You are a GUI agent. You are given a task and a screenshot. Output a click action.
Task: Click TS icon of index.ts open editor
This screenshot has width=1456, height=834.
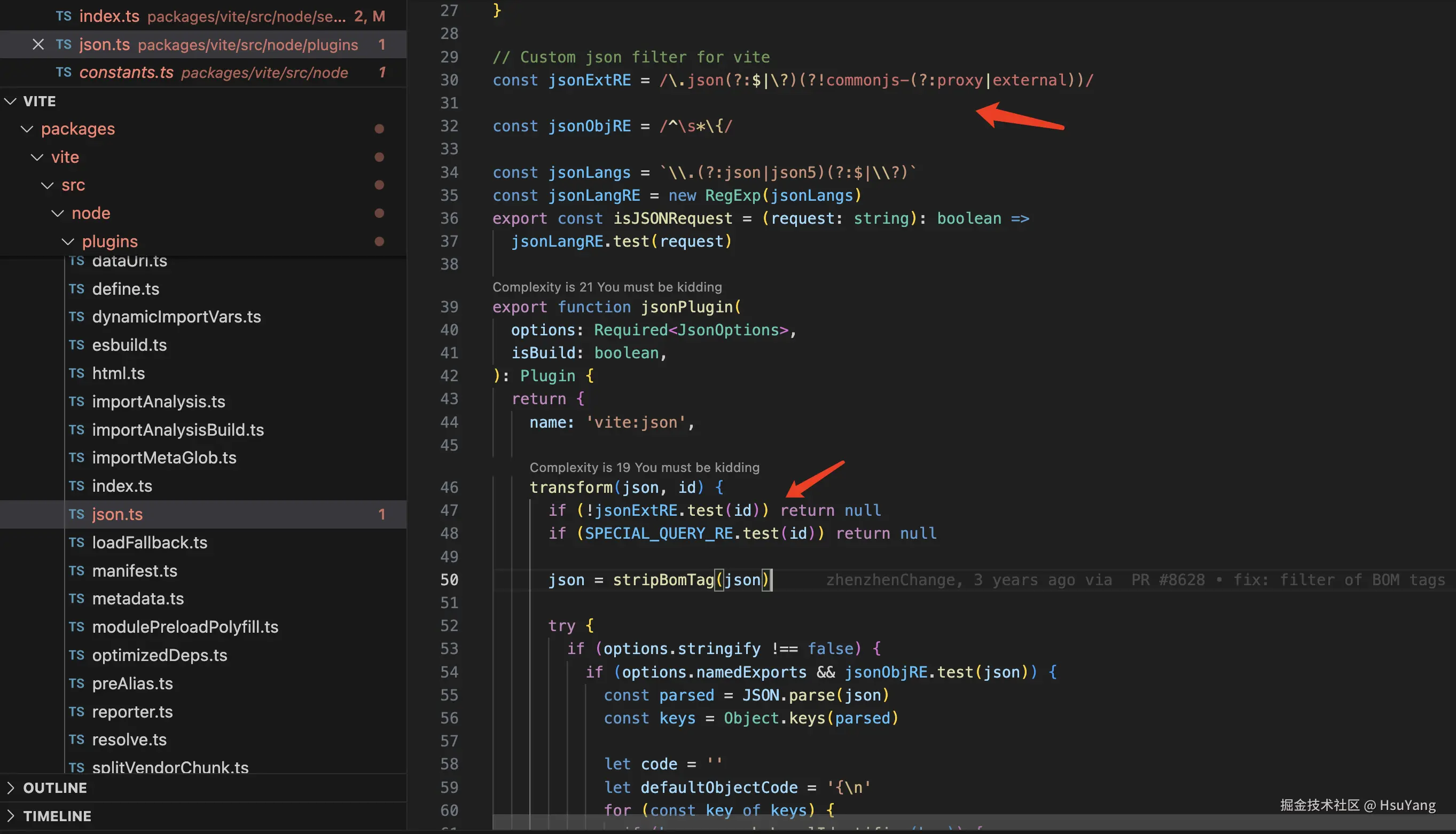click(64, 16)
